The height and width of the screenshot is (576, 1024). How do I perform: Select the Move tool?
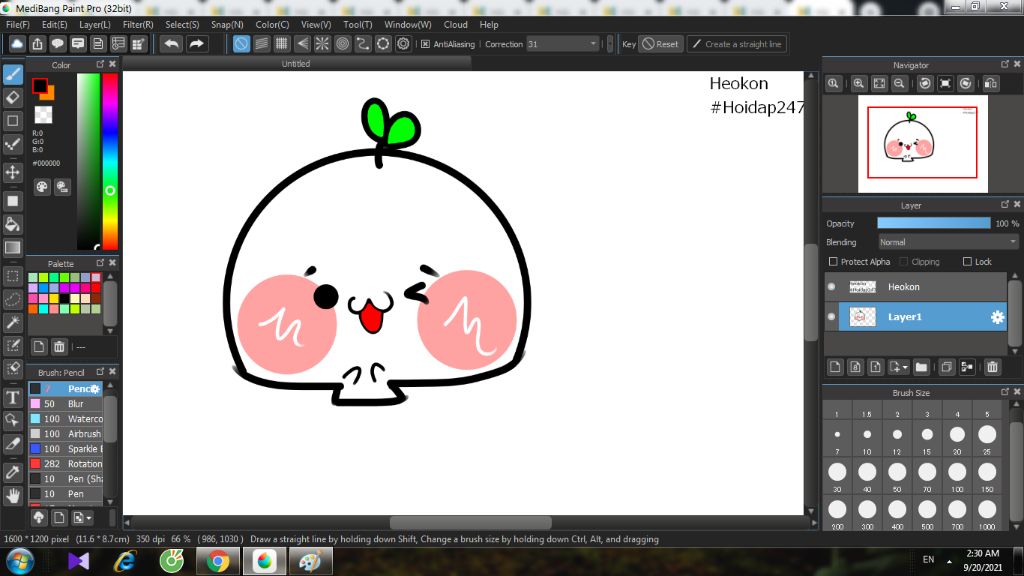(13, 172)
